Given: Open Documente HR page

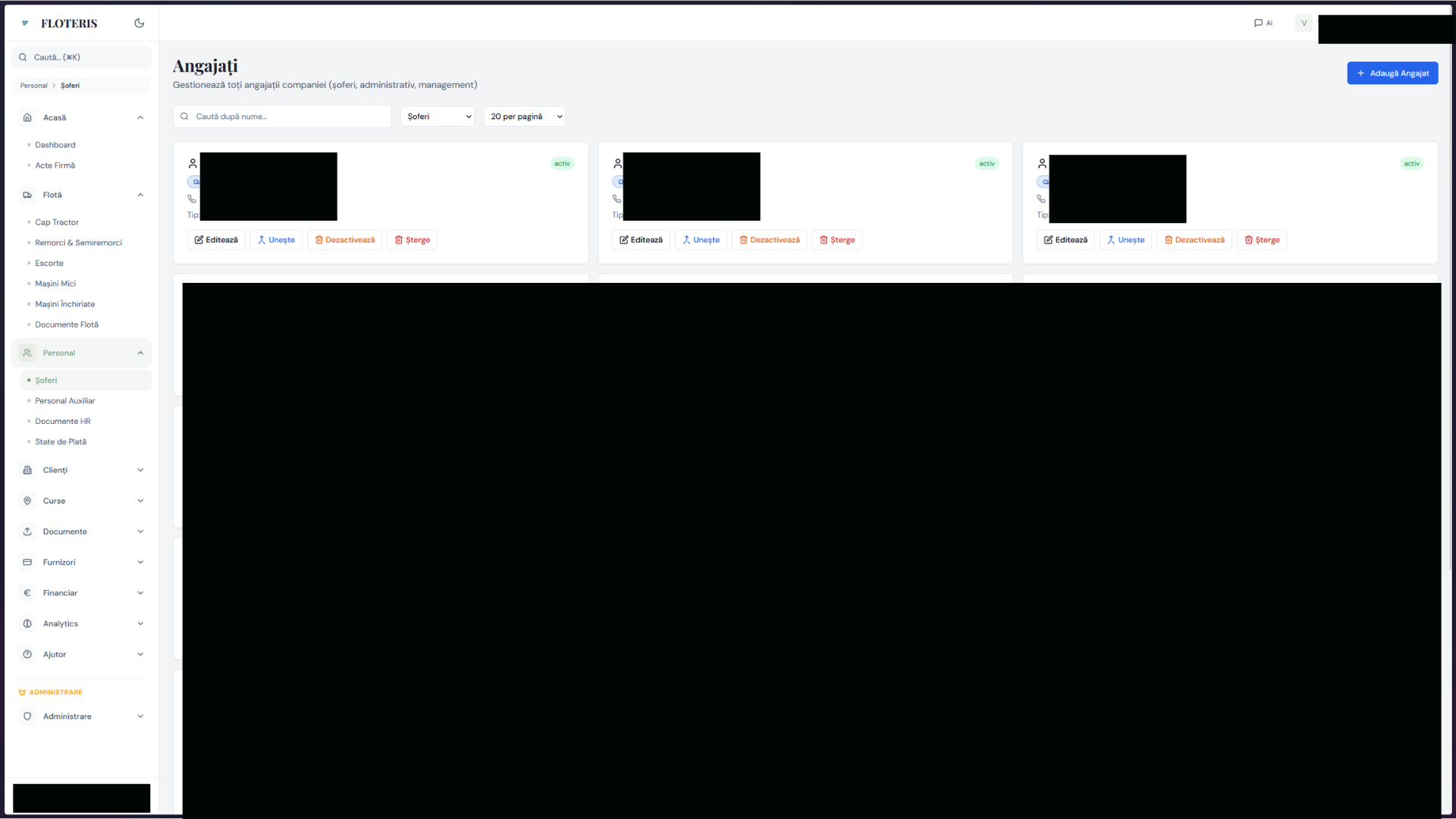Looking at the screenshot, I should click(x=63, y=421).
